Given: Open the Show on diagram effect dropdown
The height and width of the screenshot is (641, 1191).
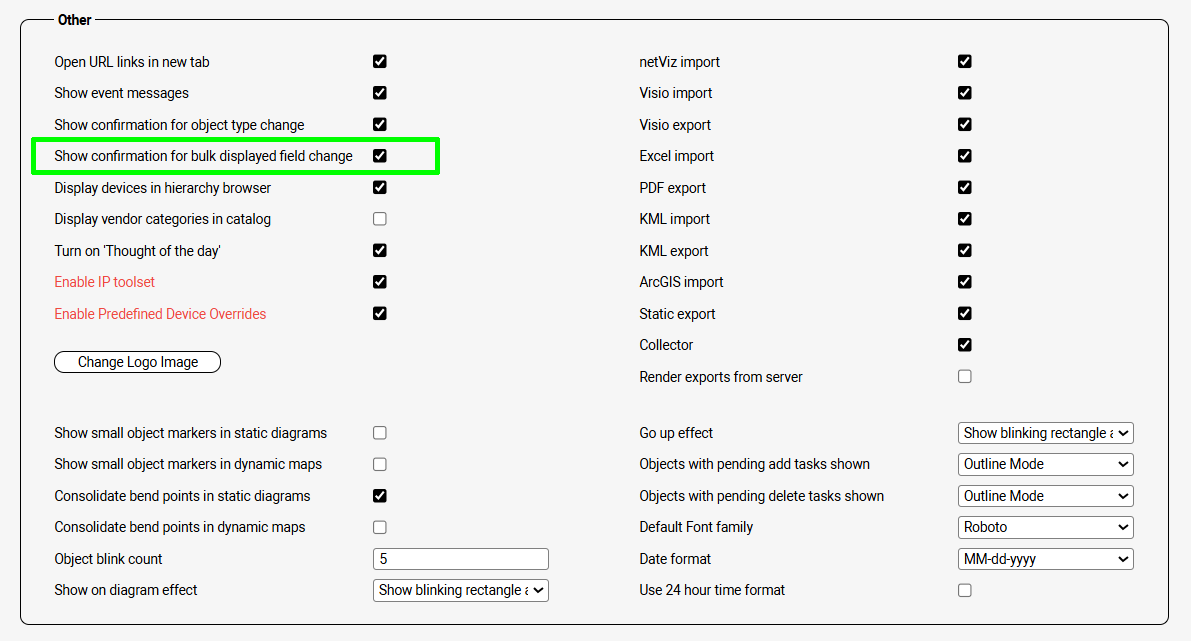Looking at the screenshot, I should (x=460, y=590).
